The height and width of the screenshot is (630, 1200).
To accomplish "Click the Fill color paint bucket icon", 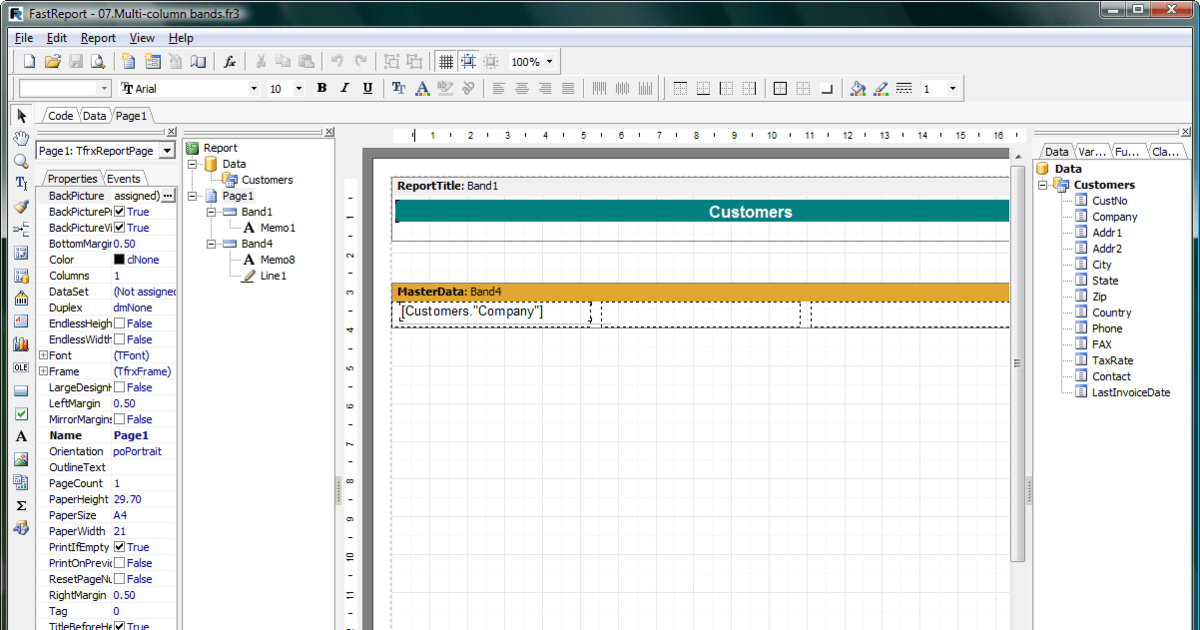I will pos(857,89).
